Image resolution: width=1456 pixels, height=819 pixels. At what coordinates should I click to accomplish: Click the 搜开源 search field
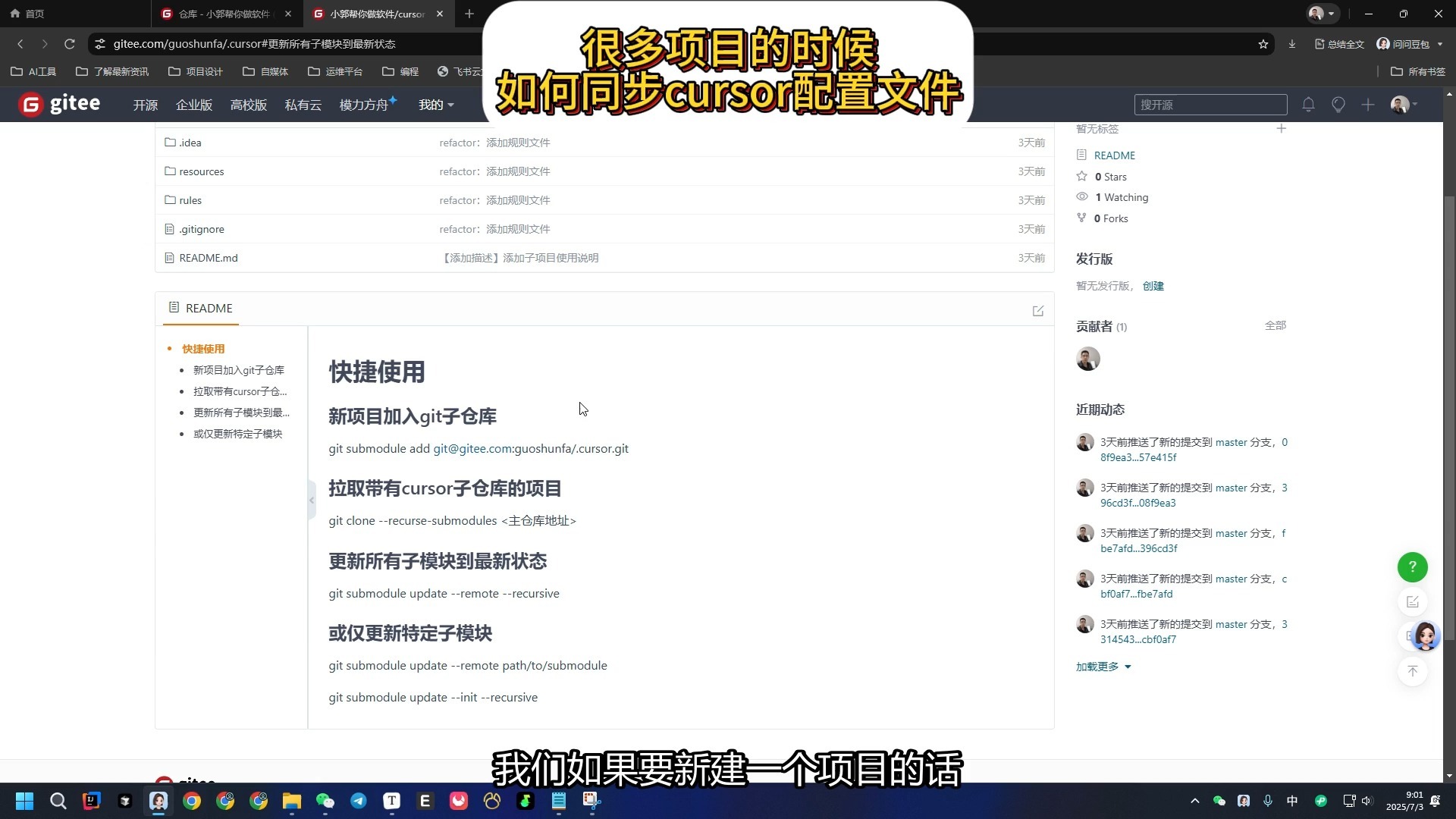tap(1210, 105)
